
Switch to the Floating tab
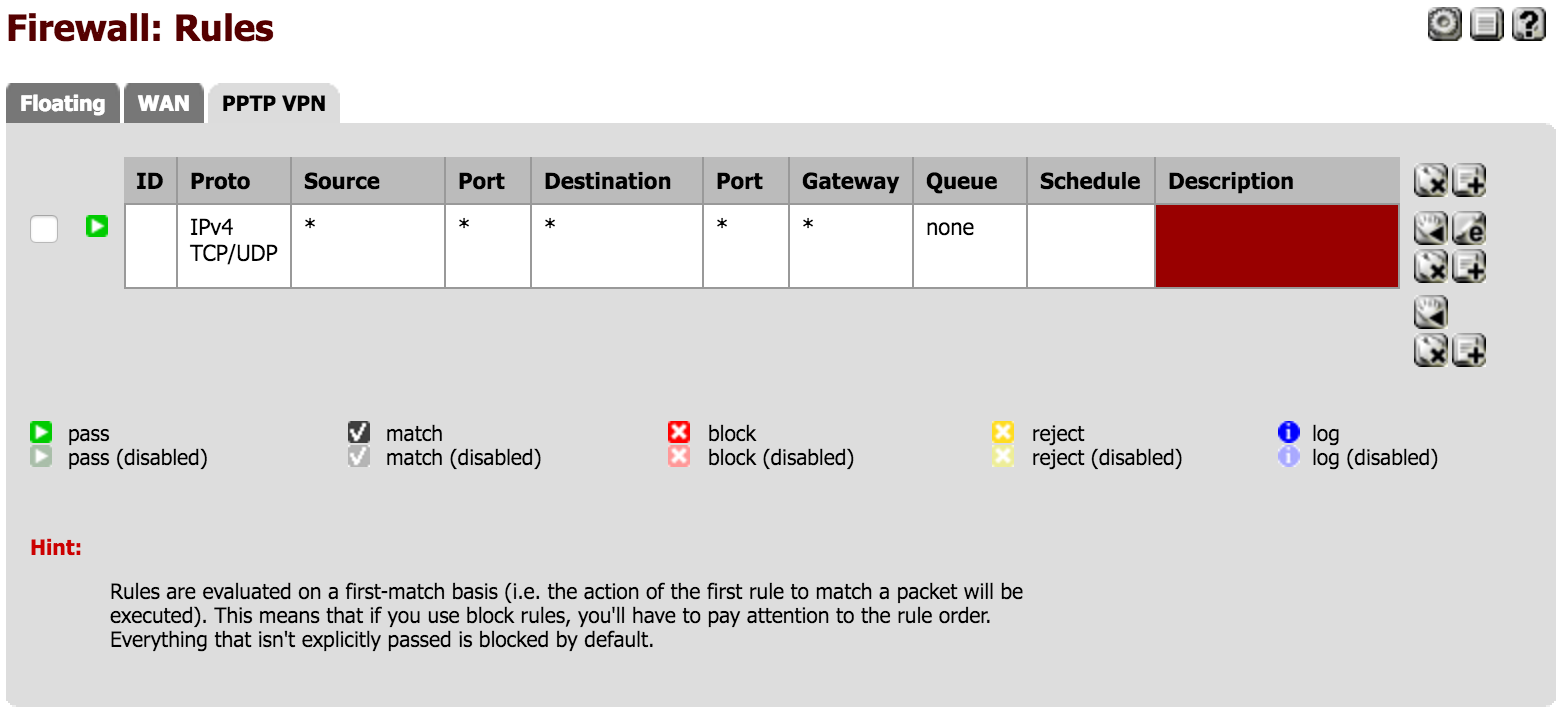click(x=63, y=104)
